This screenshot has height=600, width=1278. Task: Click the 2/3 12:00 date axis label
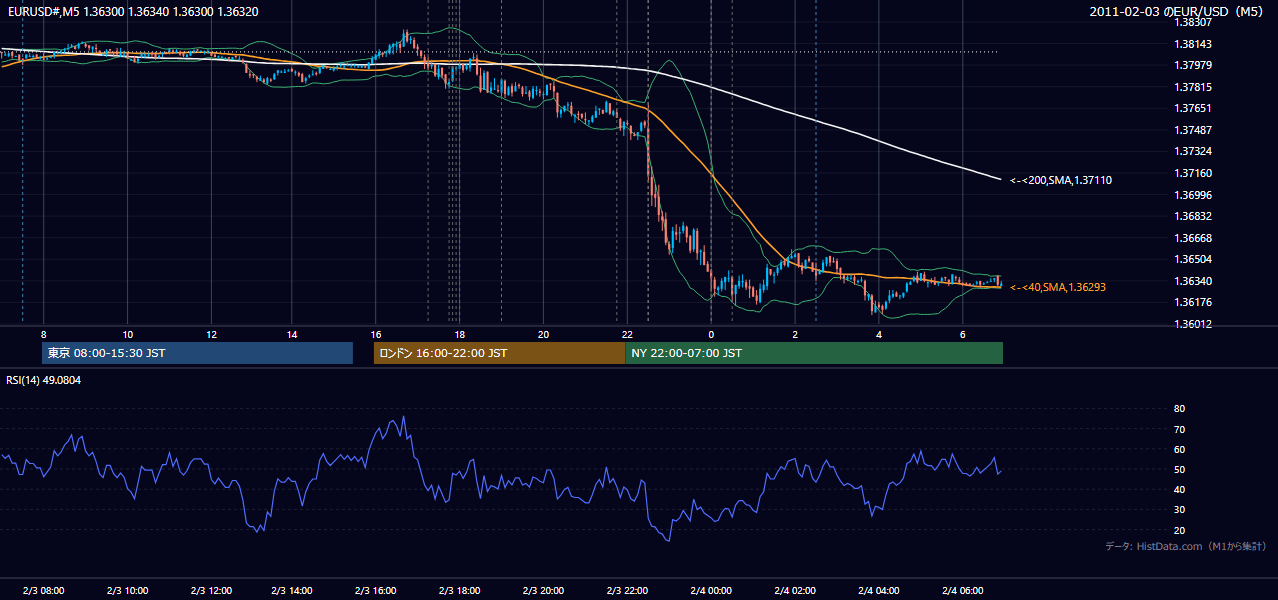211,591
